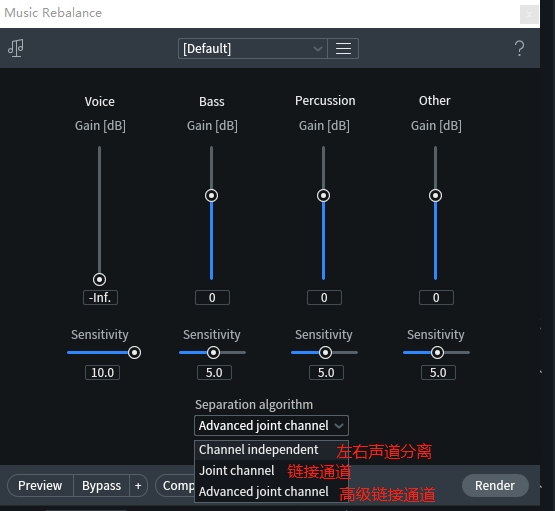Toggle the Bypass button
The width and height of the screenshot is (555, 511).
(101, 486)
